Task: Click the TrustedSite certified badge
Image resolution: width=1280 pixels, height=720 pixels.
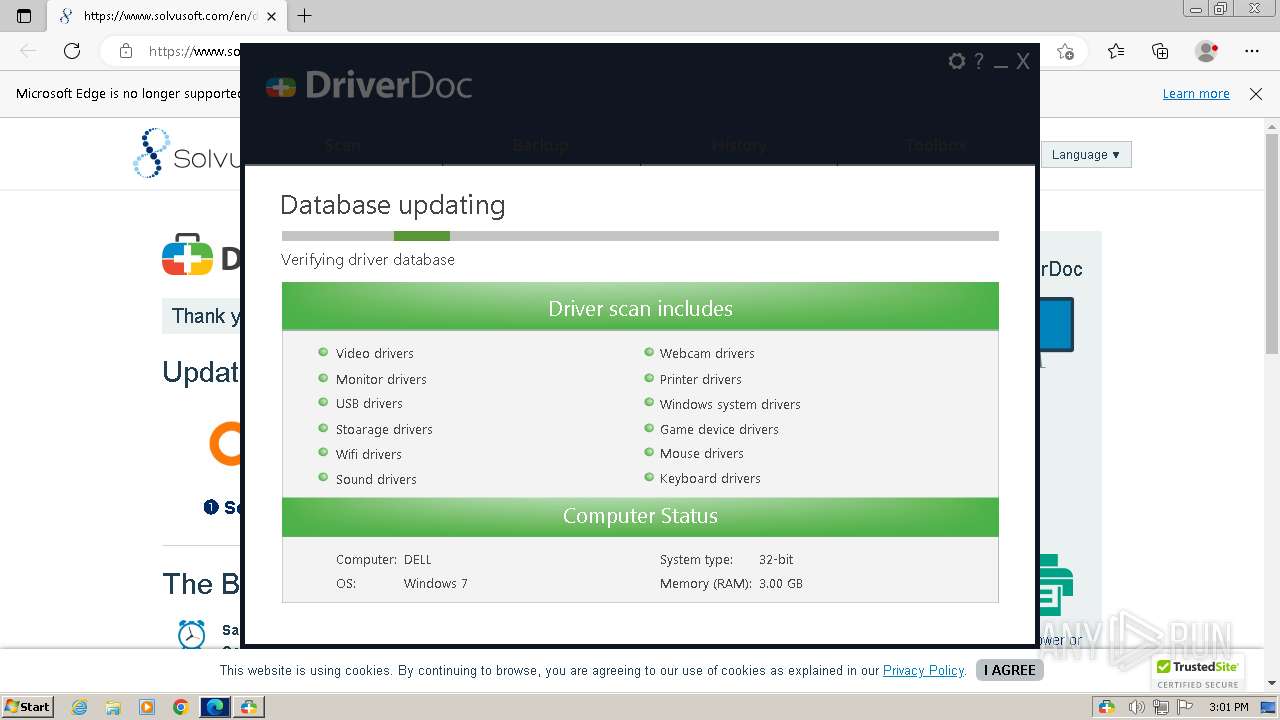Action: pyautogui.click(x=1197, y=674)
